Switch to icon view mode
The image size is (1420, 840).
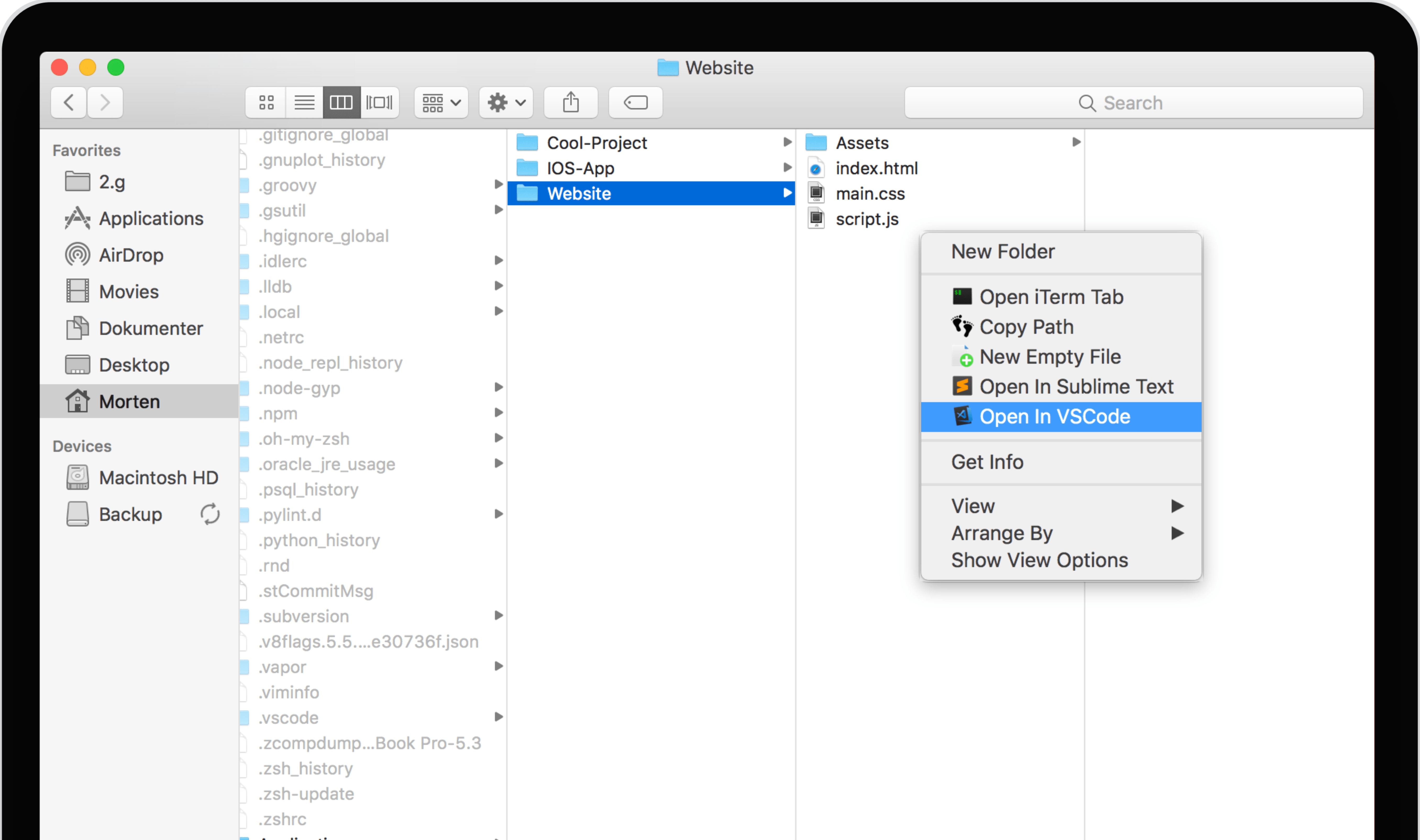click(266, 102)
